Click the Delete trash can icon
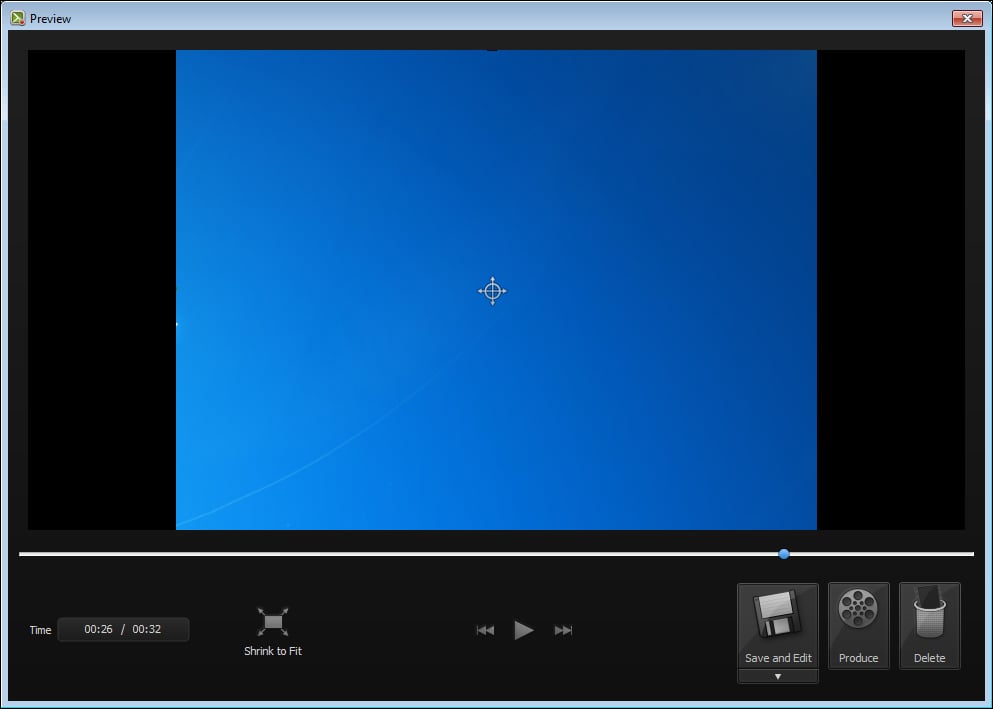993x709 pixels. tap(929, 612)
